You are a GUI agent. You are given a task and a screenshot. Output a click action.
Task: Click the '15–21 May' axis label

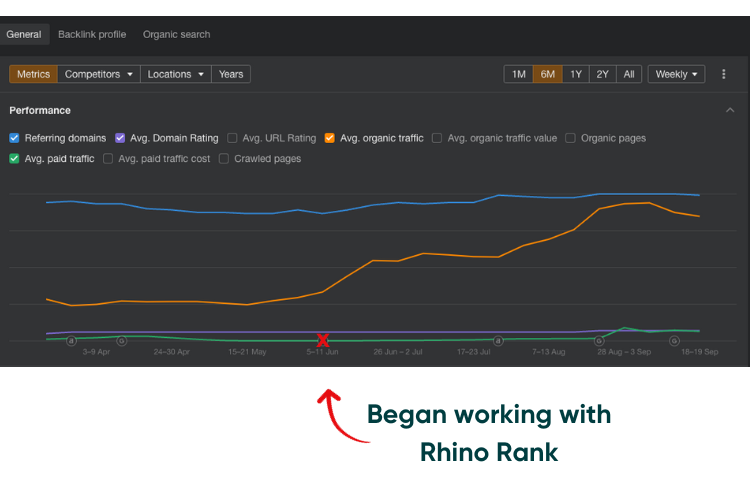247,352
